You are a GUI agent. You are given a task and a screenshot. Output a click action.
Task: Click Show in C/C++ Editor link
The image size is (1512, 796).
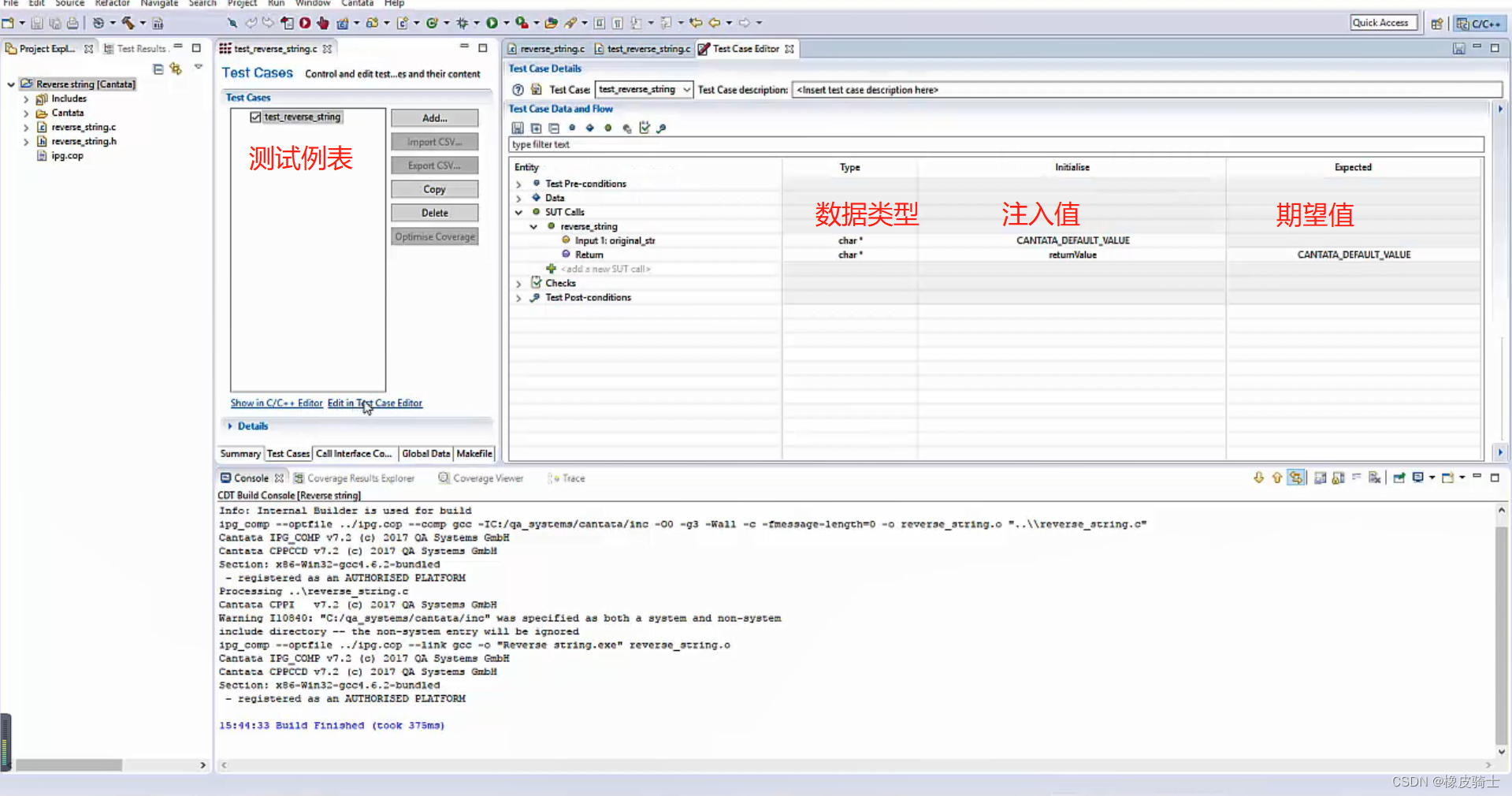[277, 404]
